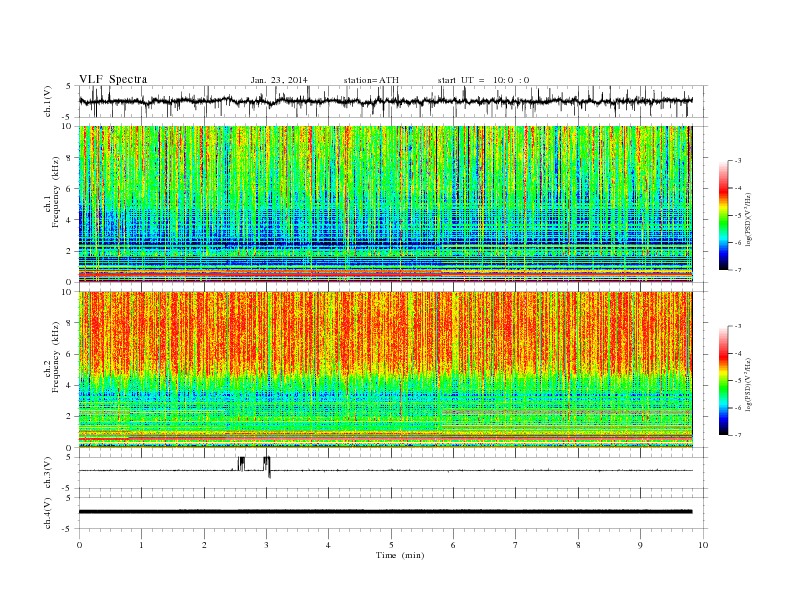792x612 pixels.
Task: Click inside the ch.2 spectrogram panel
Action: click(385, 370)
